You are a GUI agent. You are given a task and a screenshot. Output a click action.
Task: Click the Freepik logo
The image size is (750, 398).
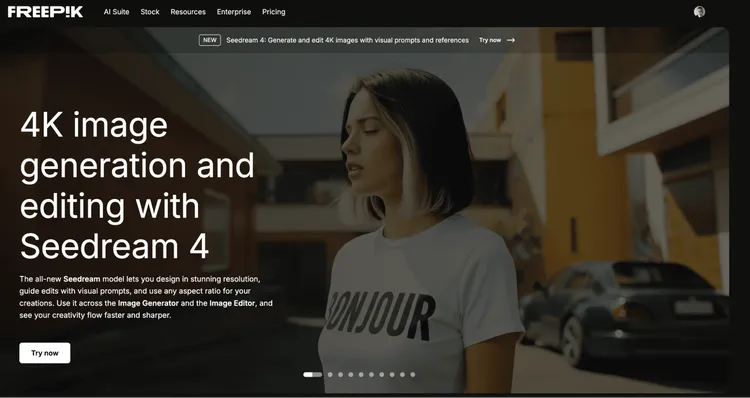coord(45,12)
